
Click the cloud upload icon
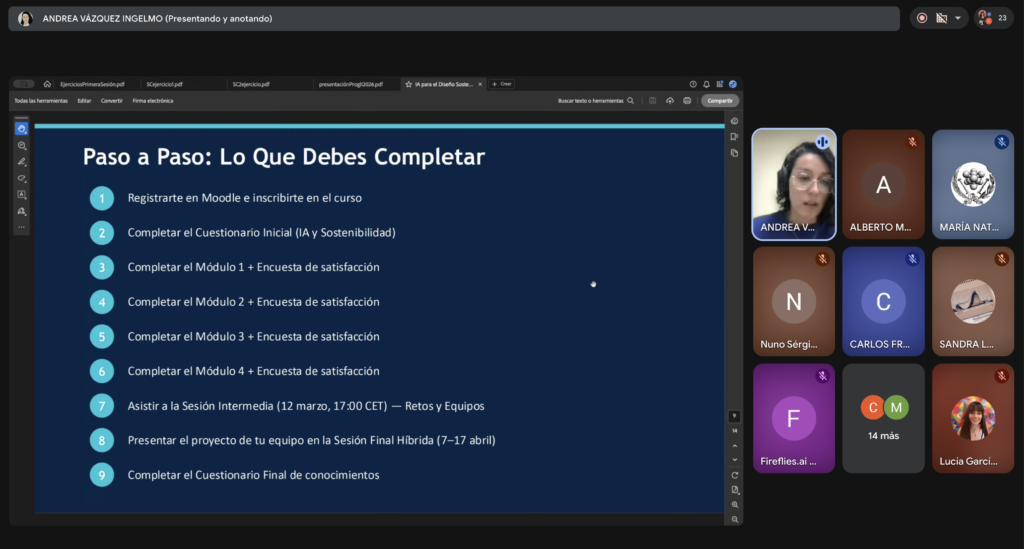pyautogui.click(x=670, y=101)
